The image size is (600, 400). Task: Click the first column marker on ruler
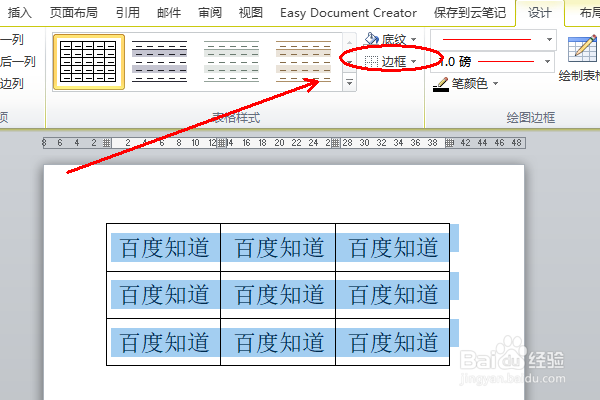(x=107, y=143)
